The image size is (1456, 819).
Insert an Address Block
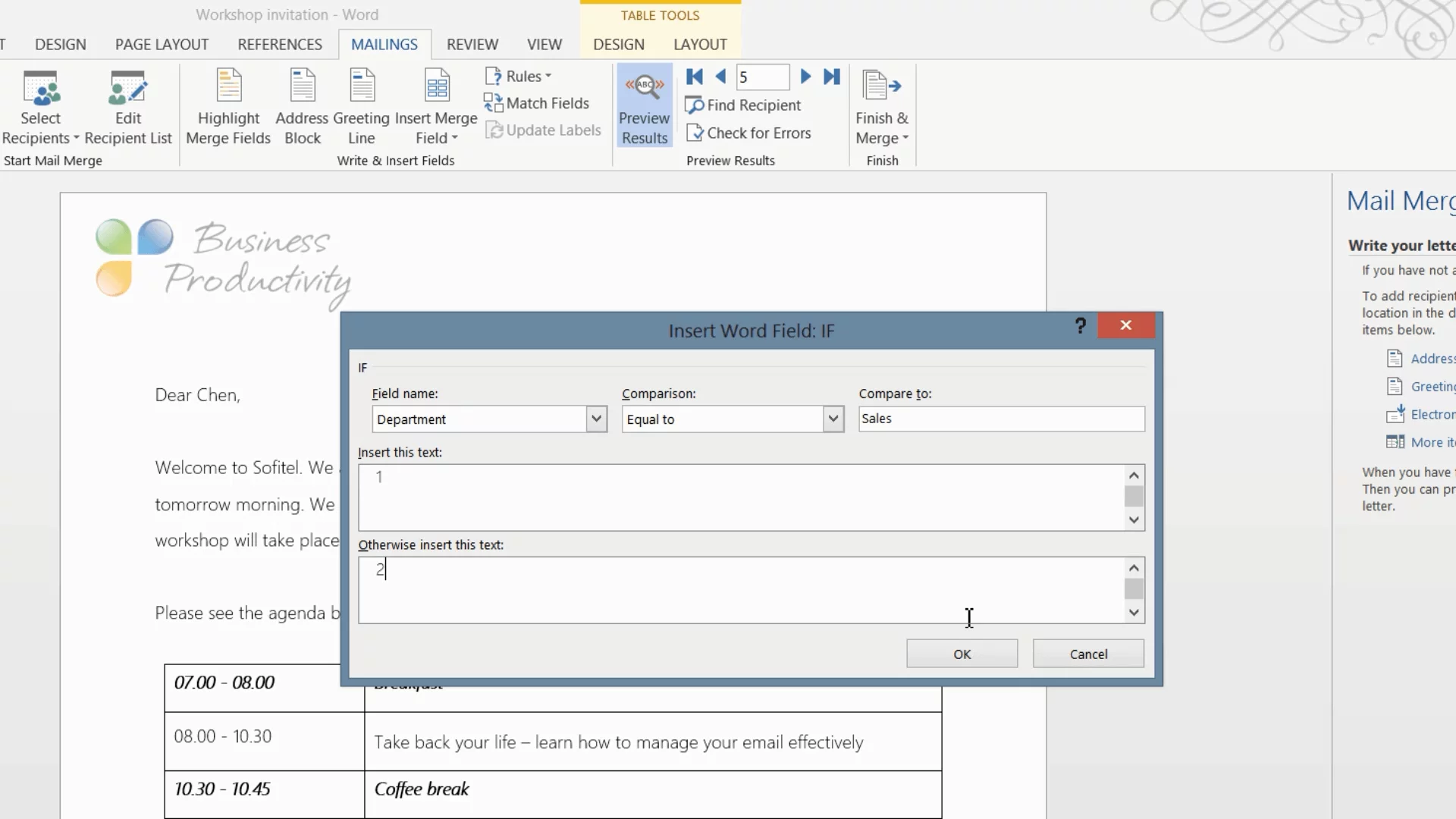303,86
